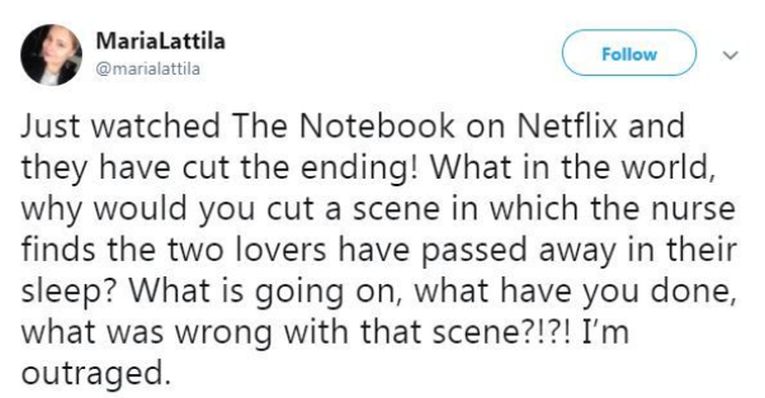This screenshot has width=765, height=398.
Task: Click the line starting 'finds the two lovers'
Action: pyautogui.click(x=379, y=251)
